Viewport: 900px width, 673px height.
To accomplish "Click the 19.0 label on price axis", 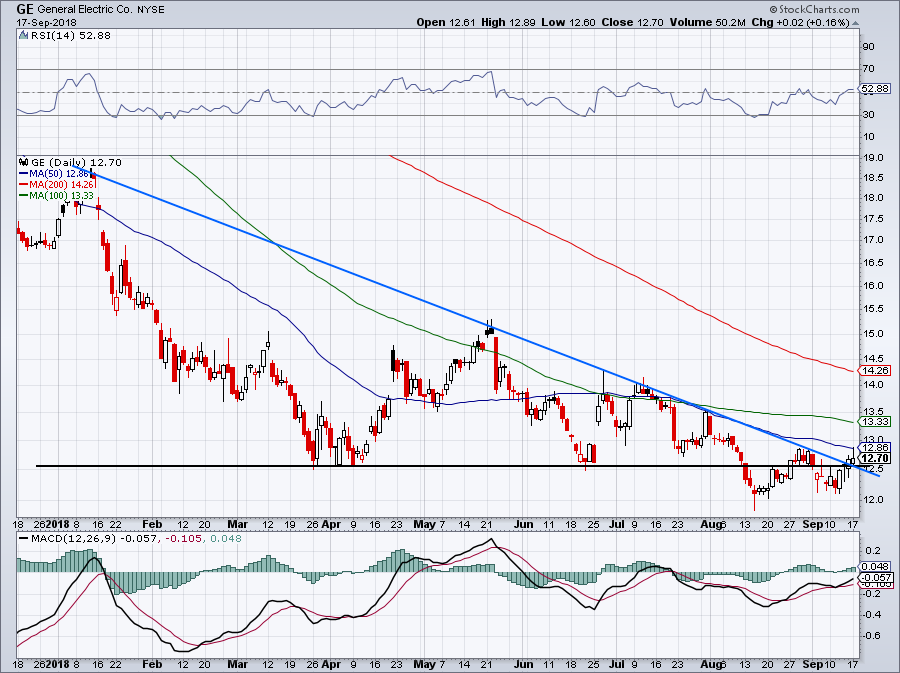I will (872, 158).
